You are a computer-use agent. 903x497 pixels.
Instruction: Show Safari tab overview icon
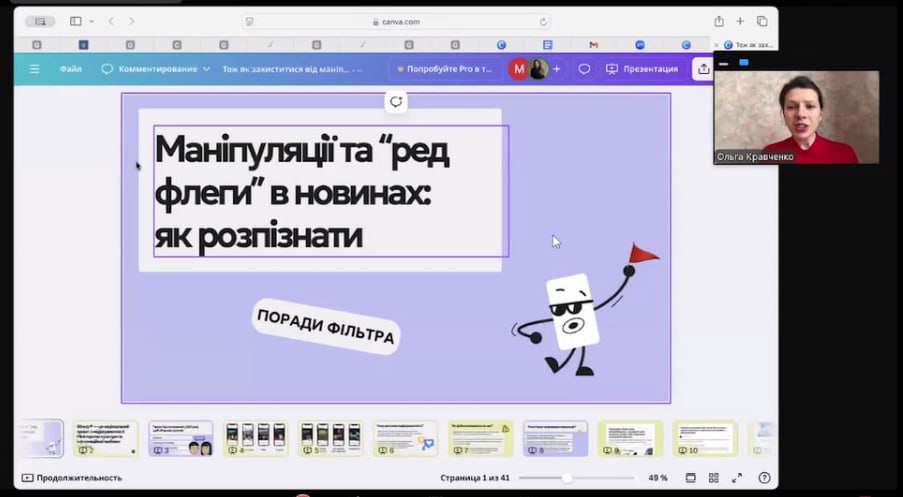point(762,21)
